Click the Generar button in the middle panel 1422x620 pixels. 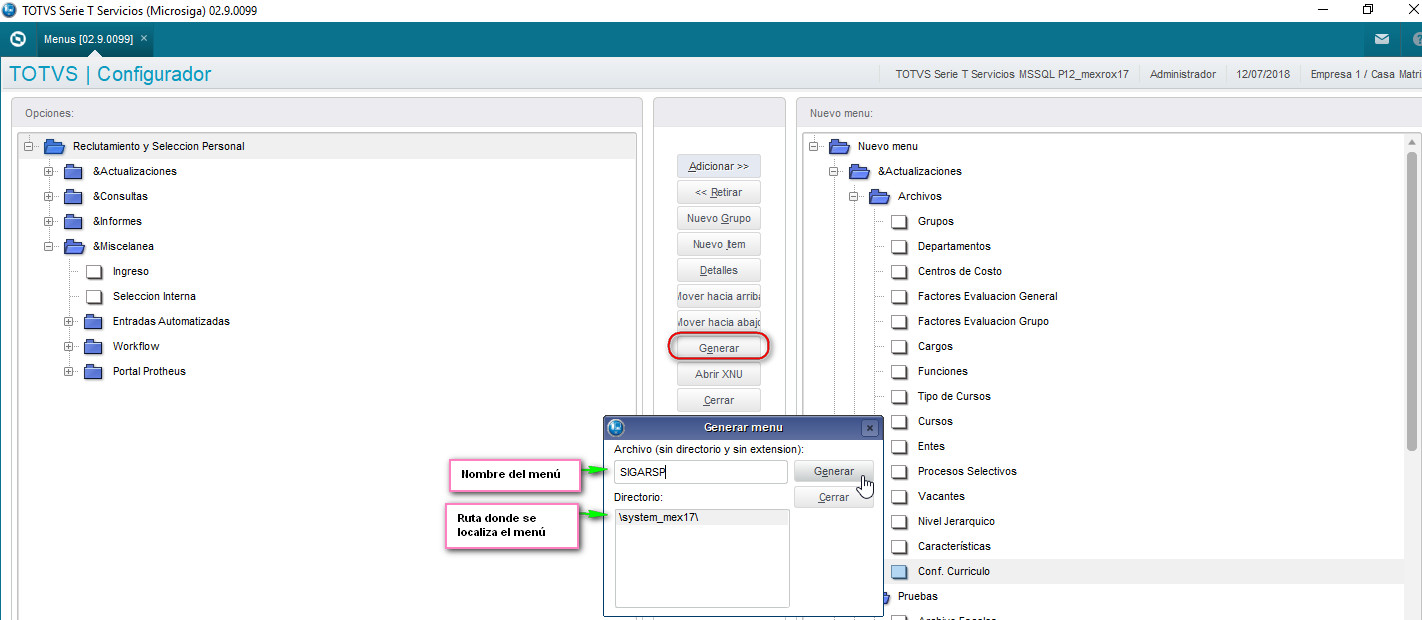(x=719, y=348)
